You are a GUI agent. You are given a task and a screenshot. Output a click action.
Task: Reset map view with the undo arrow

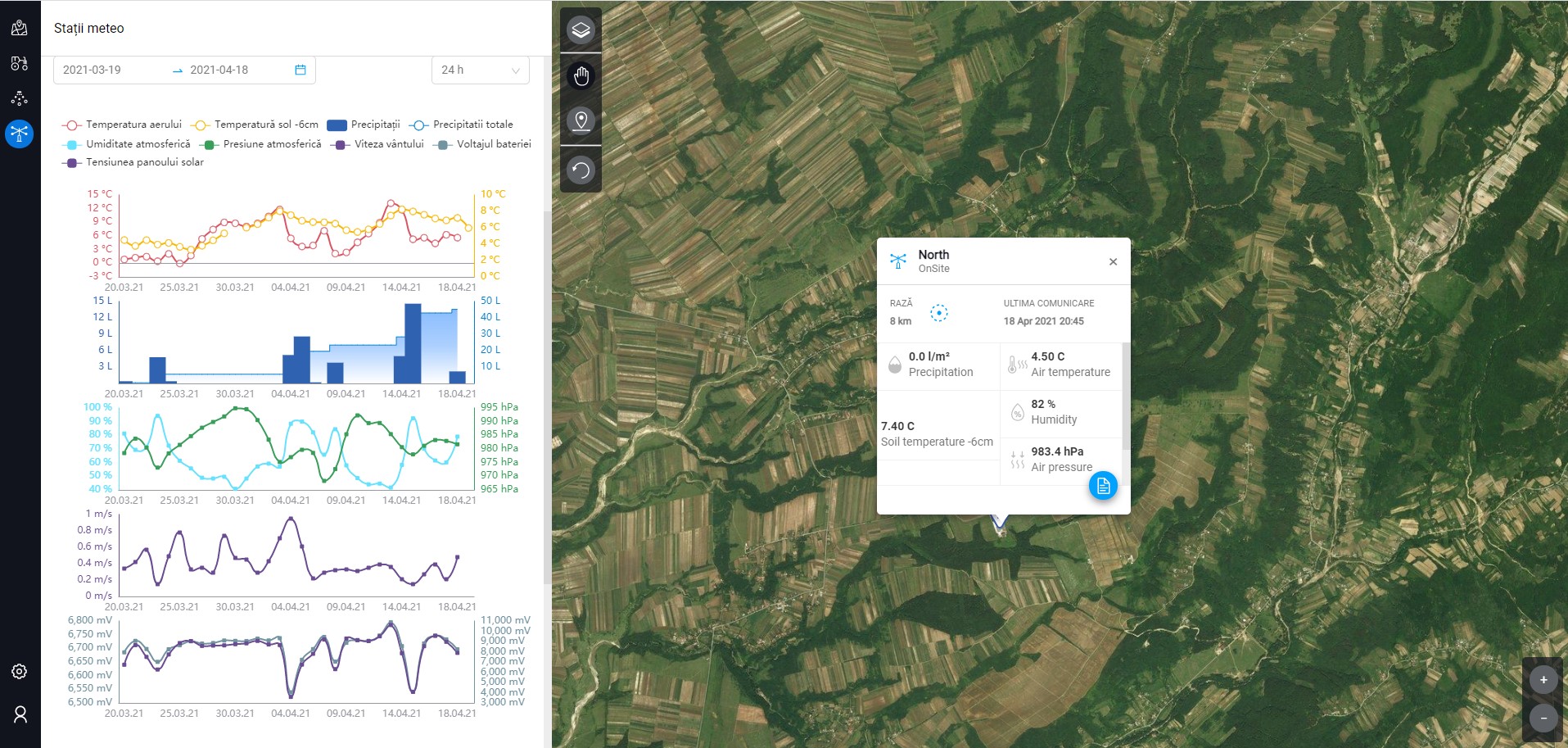pyautogui.click(x=581, y=170)
